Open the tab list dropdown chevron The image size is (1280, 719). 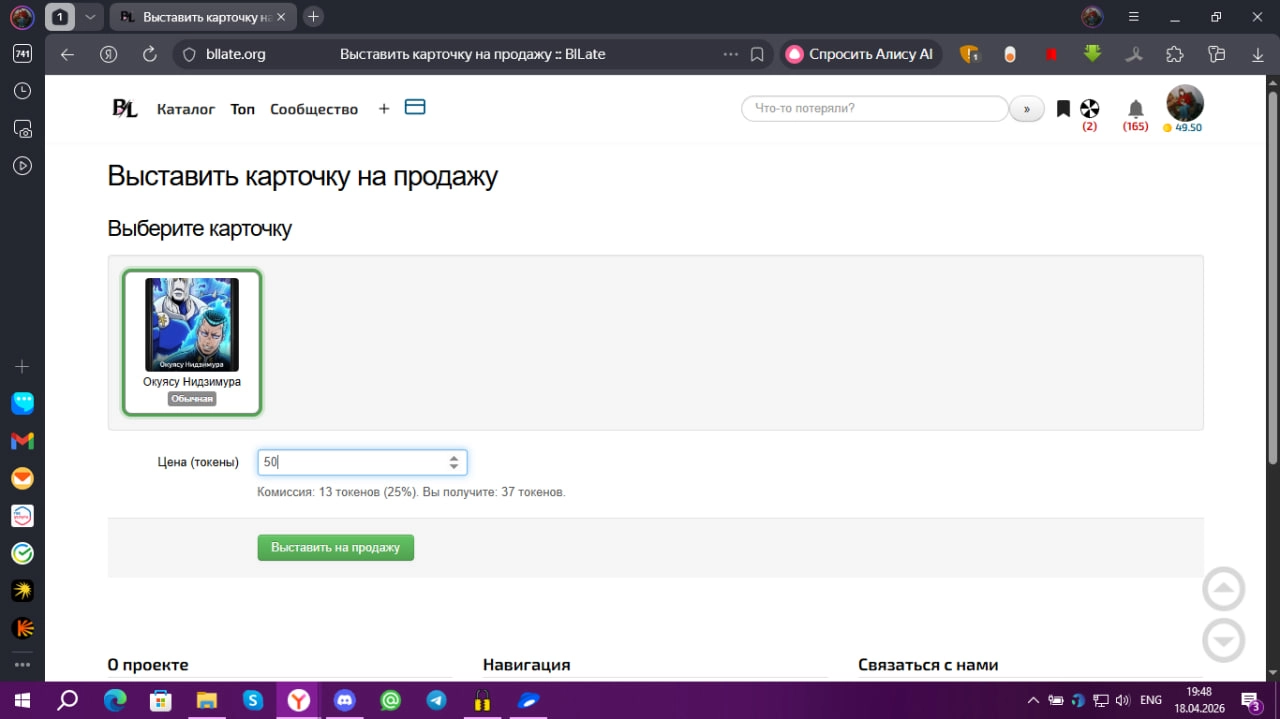(x=90, y=17)
